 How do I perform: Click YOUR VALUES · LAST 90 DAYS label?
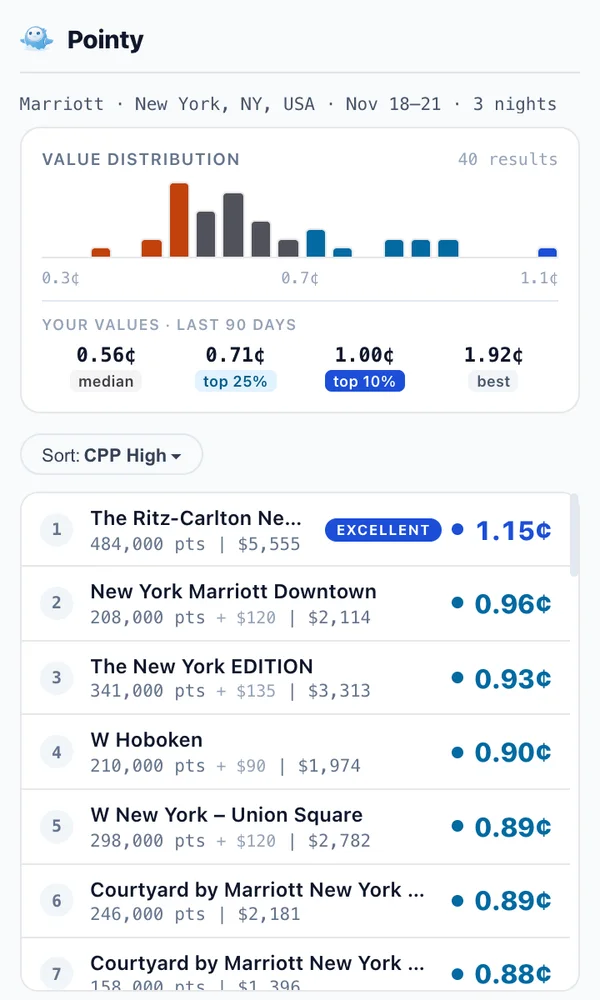[x=169, y=325]
